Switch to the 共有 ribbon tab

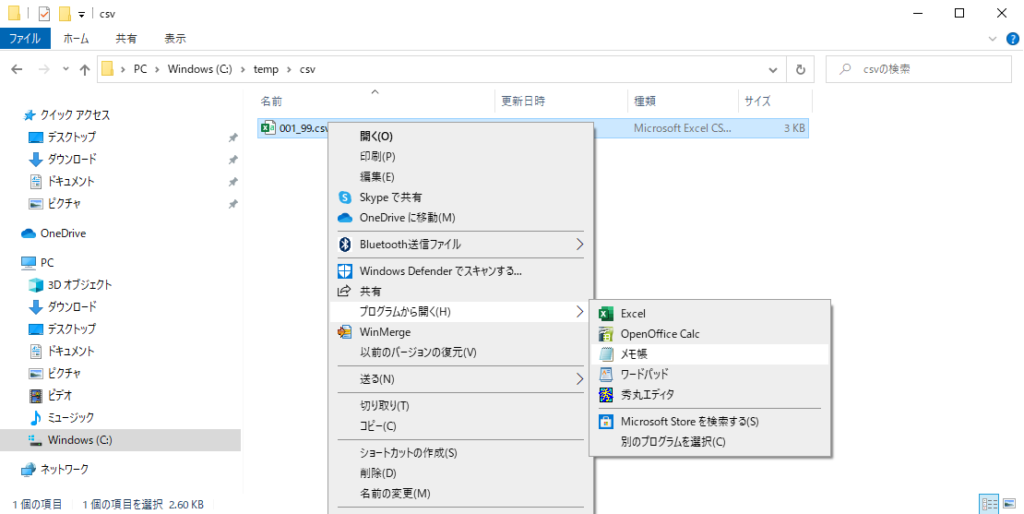point(126,39)
